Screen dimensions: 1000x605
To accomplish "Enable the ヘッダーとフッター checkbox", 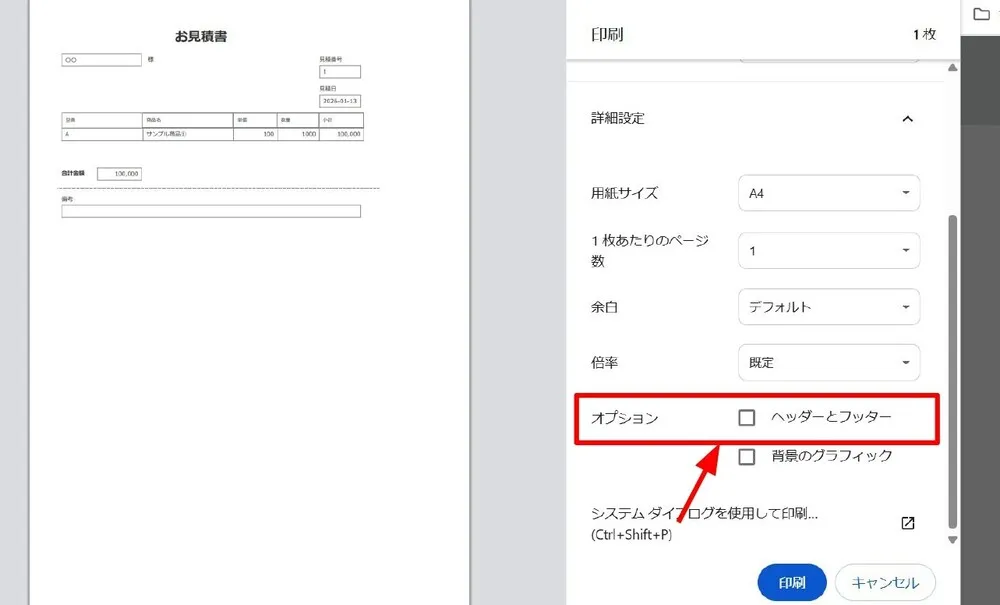I will click(x=747, y=418).
